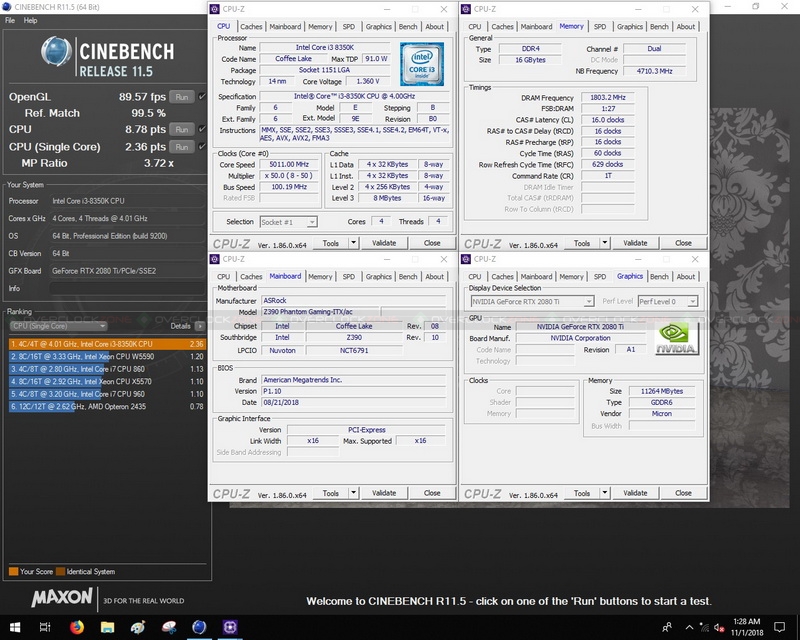
Task: Select the Xeon CPU W5590 ranking row
Action: pos(107,356)
